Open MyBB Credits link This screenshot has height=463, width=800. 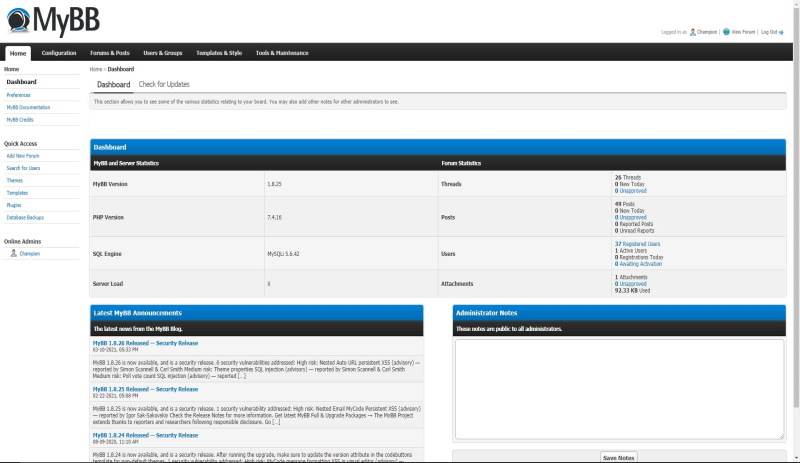click(x=20, y=119)
